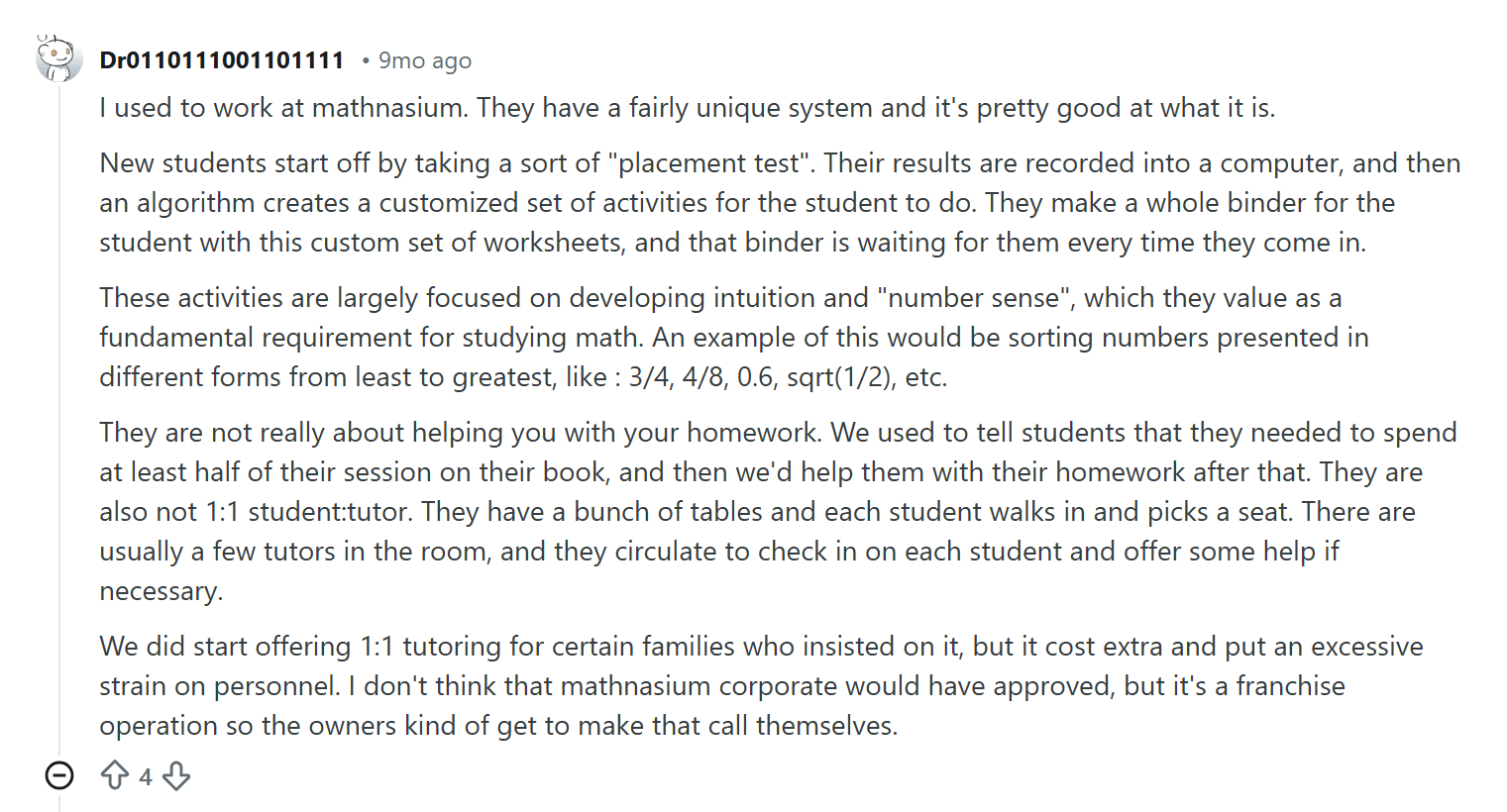Screen dimensions: 1507x812
Task: Click the upward arrow beside the vote count
Action: click(x=117, y=776)
